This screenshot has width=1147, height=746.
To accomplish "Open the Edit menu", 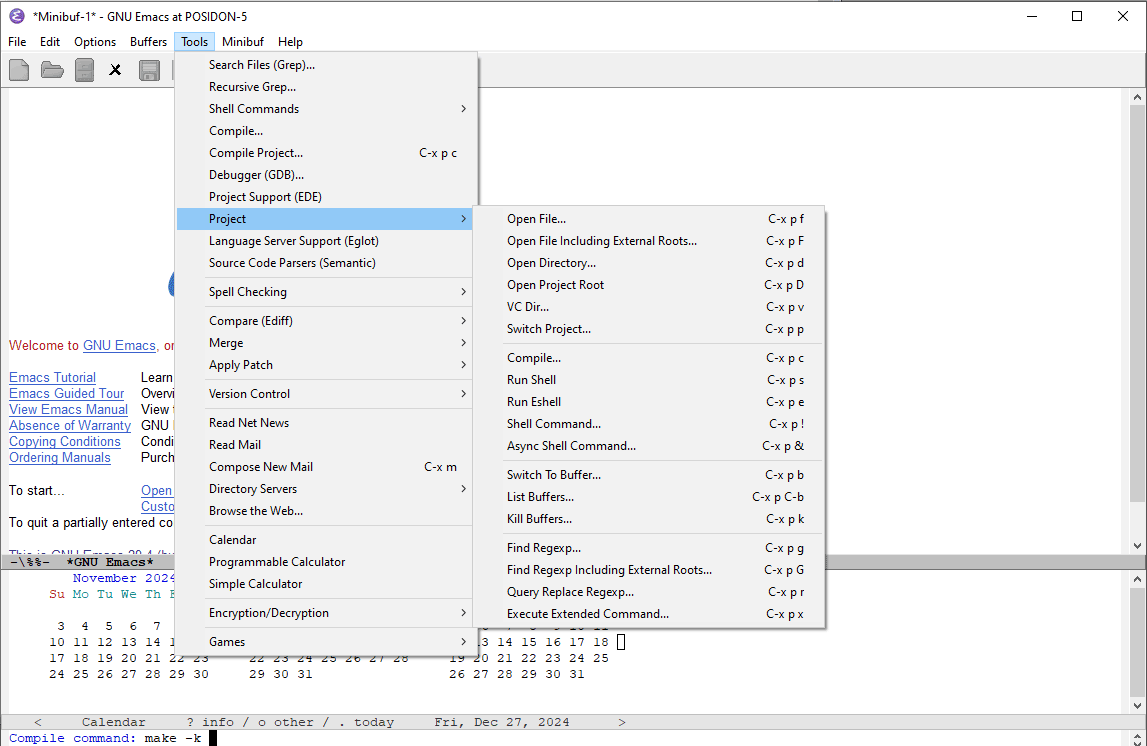I will click(x=50, y=42).
